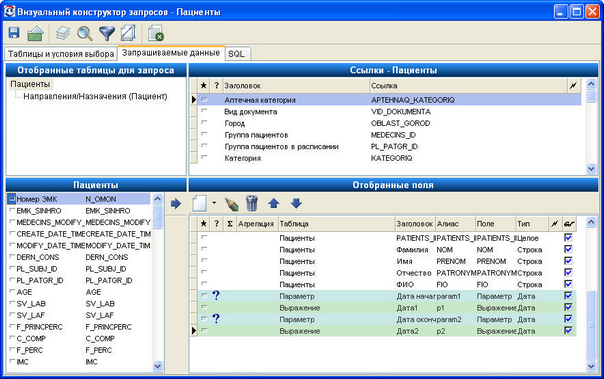The image size is (604, 379).
Task: Open the dropdown arrow beside new page icon
Action: tap(214, 203)
